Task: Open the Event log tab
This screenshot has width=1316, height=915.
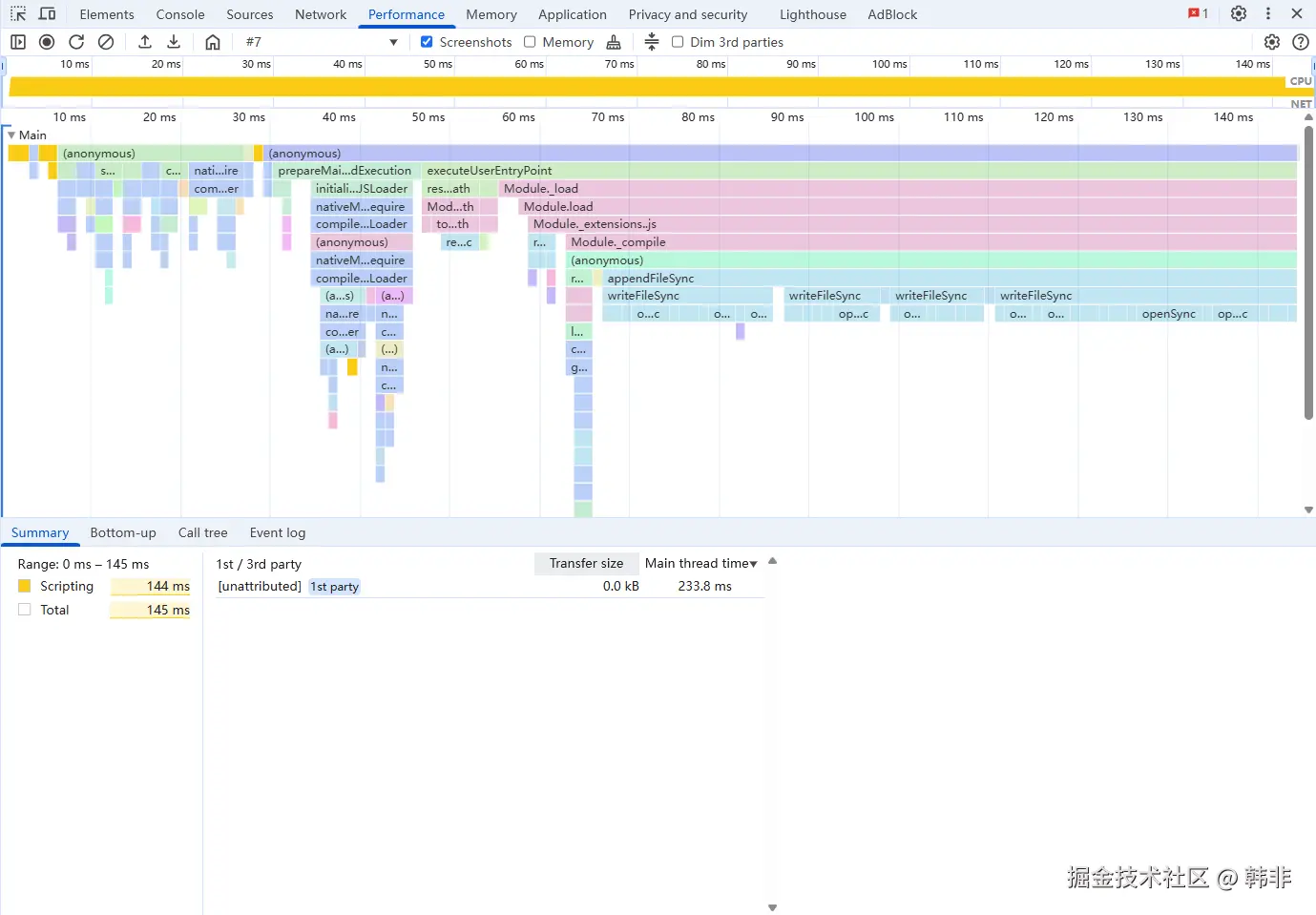Action: pyautogui.click(x=278, y=533)
